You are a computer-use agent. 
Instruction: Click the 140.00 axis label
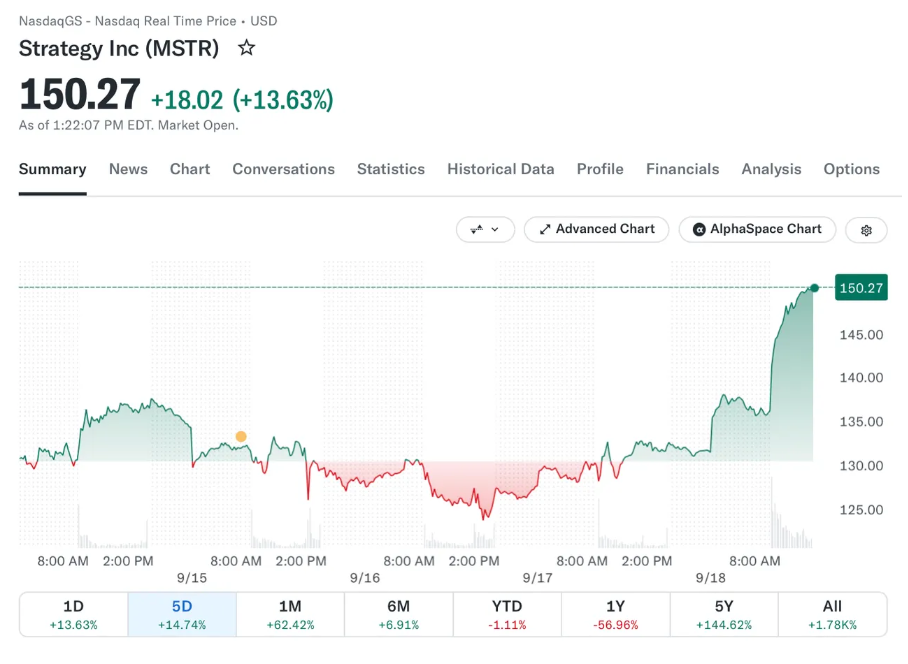pos(861,378)
